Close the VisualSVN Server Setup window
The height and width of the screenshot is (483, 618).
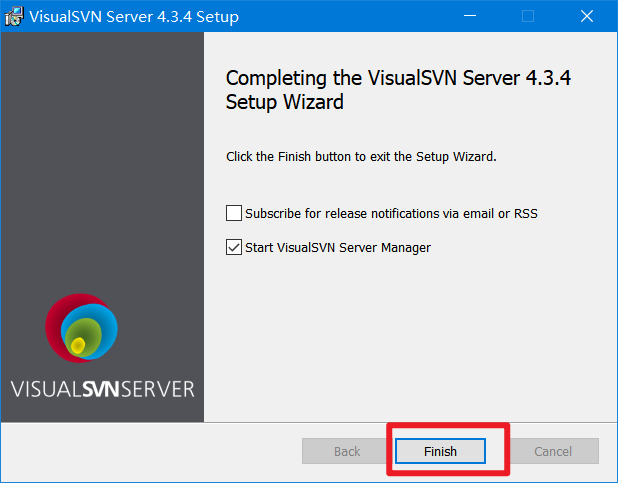(x=587, y=16)
